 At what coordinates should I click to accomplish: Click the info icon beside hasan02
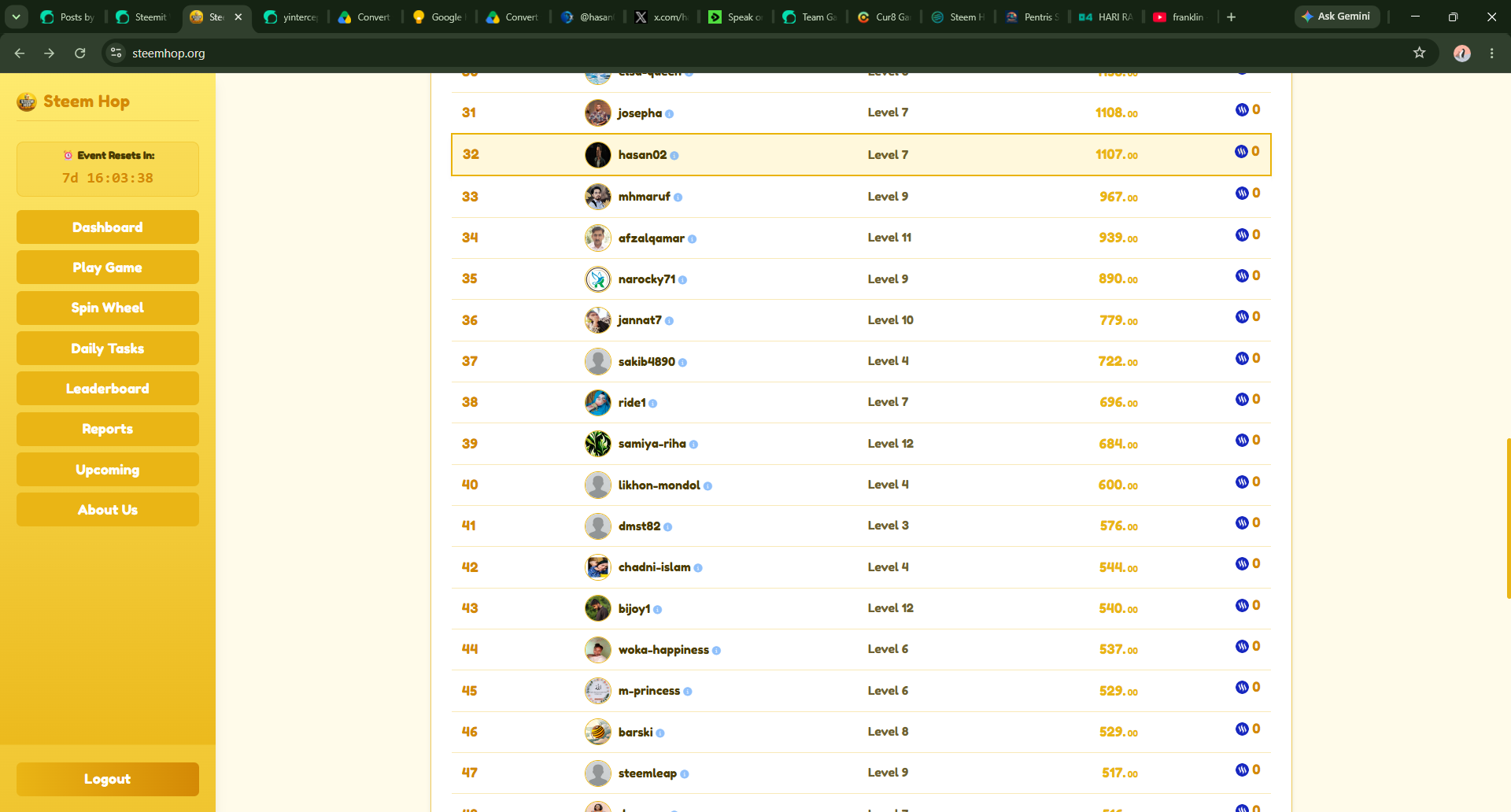[x=674, y=156]
